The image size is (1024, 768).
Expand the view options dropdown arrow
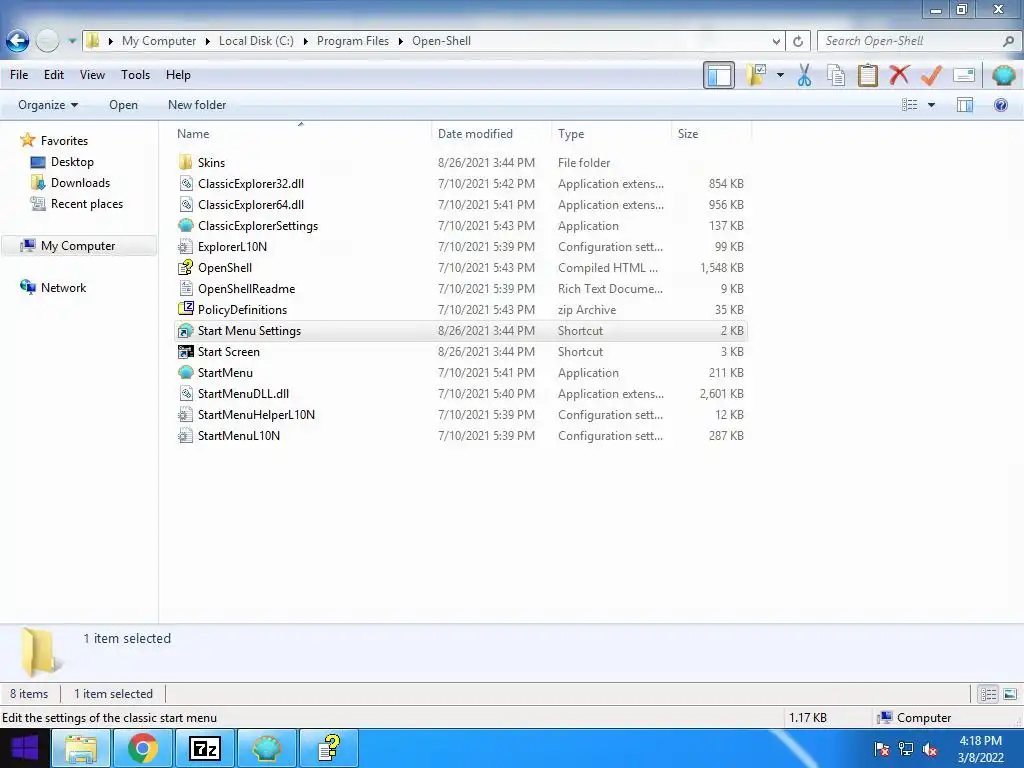click(x=931, y=105)
